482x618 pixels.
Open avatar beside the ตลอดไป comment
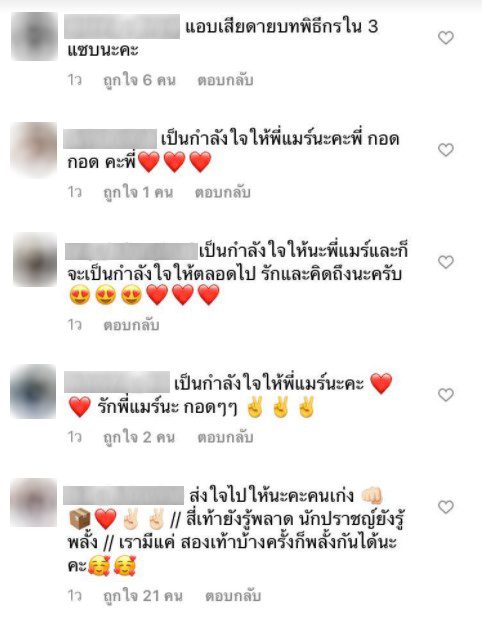tap(35, 259)
